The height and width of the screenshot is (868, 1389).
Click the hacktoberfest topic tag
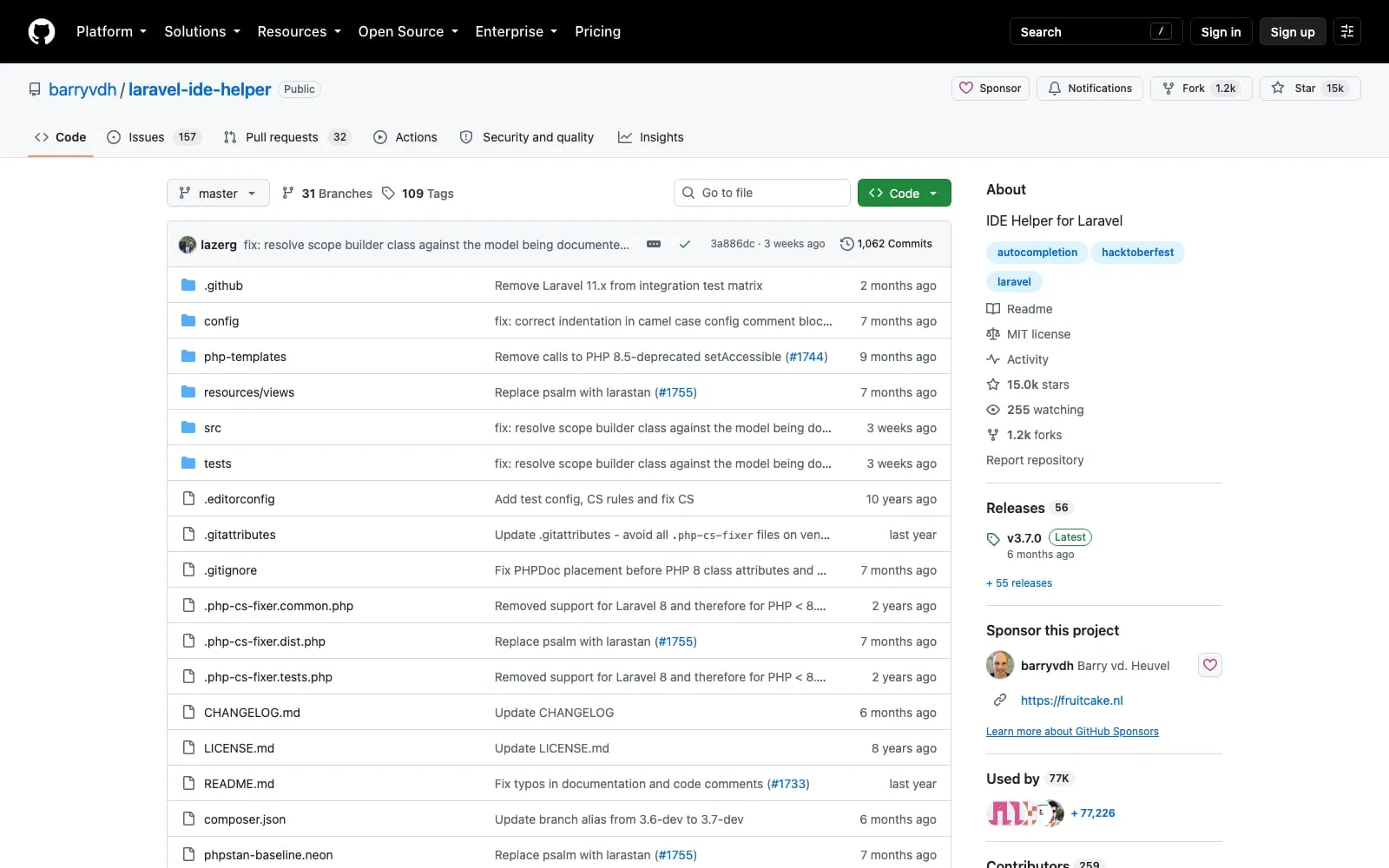pyautogui.click(x=1137, y=253)
